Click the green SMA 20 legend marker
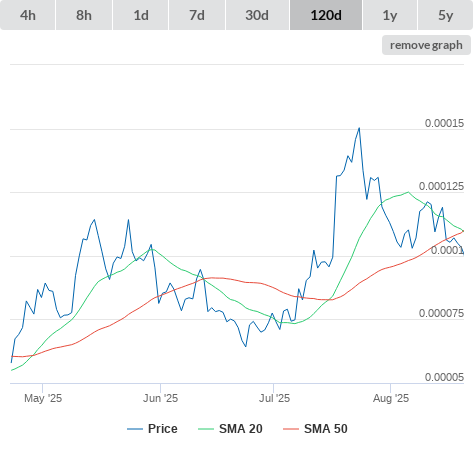The width and height of the screenshot is (474, 455). pyautogui.click(x=206, y=429)
